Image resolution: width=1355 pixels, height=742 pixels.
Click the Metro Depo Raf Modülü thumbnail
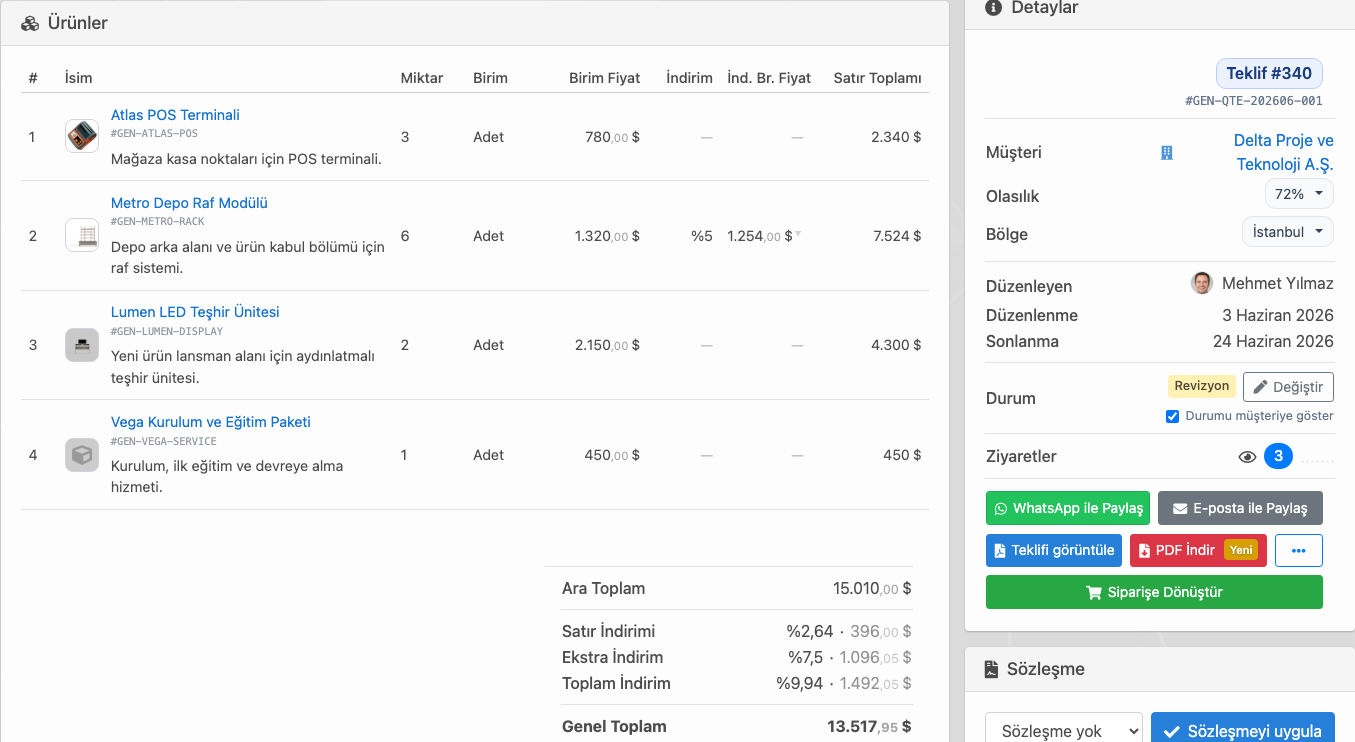pos(82,235)
